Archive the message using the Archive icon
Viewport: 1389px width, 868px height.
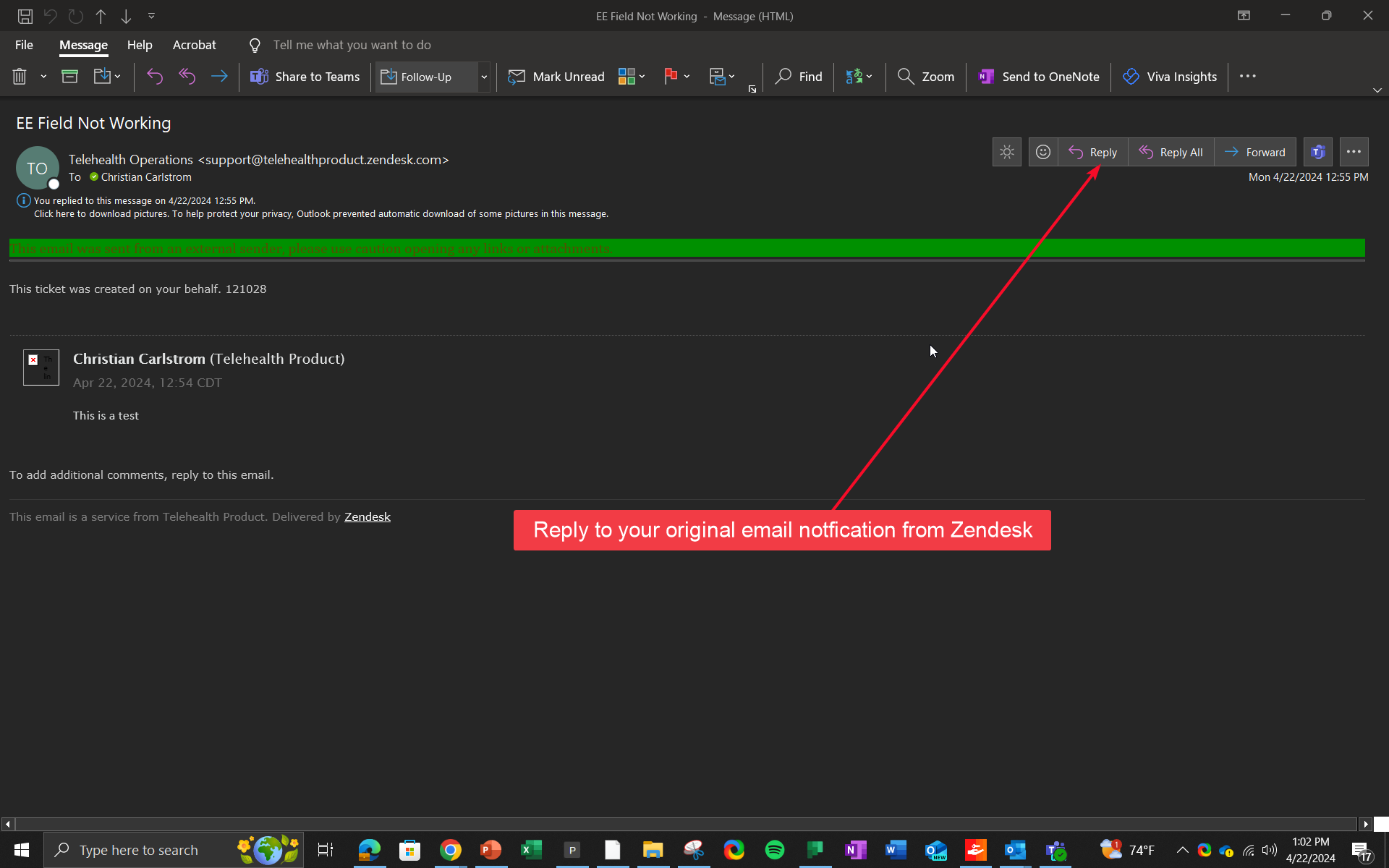69,76
